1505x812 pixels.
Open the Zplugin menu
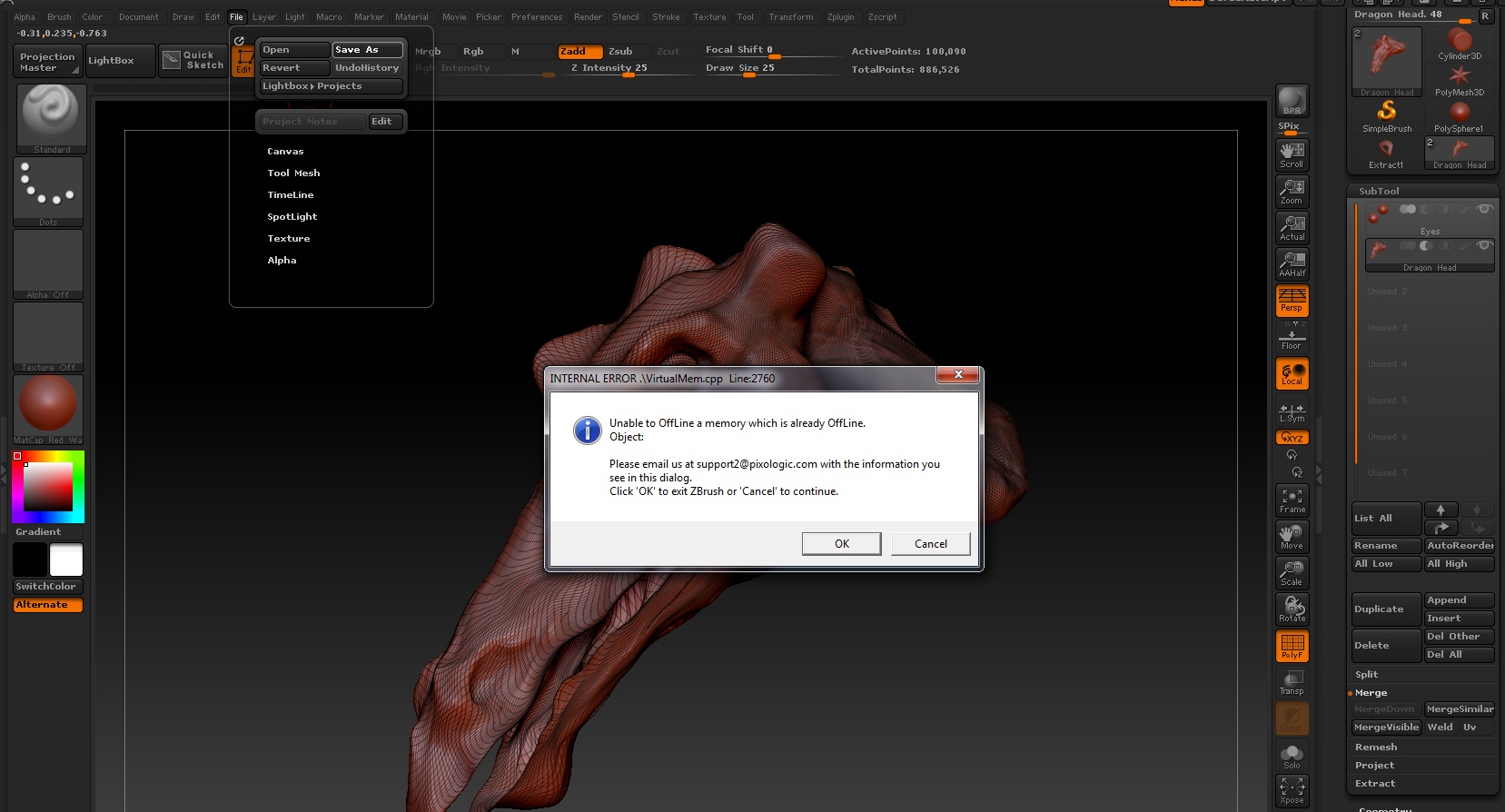840,17
